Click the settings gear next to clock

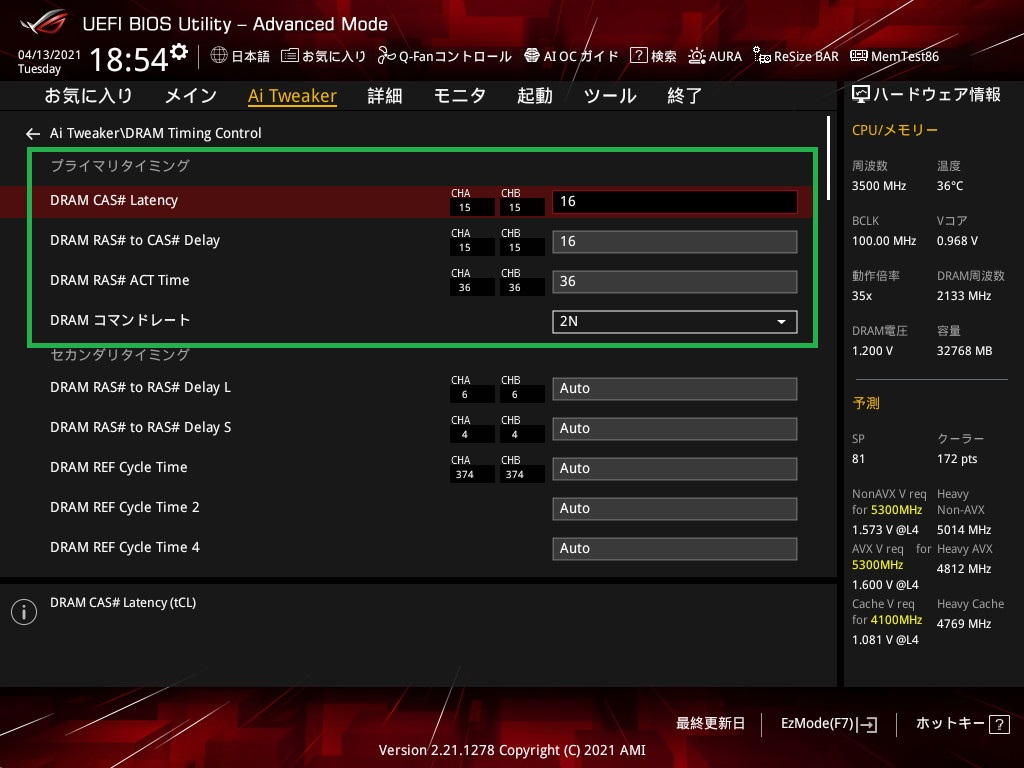click(179, 52)
